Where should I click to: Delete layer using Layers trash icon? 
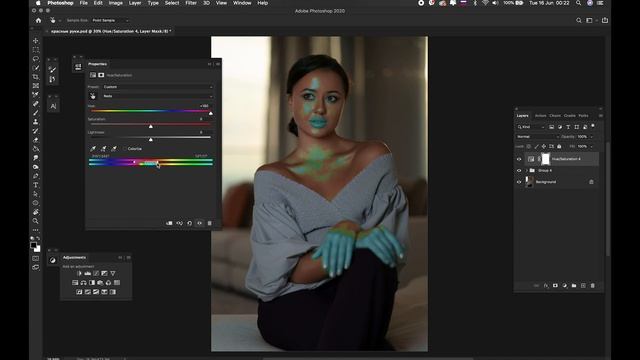(593, 286)
